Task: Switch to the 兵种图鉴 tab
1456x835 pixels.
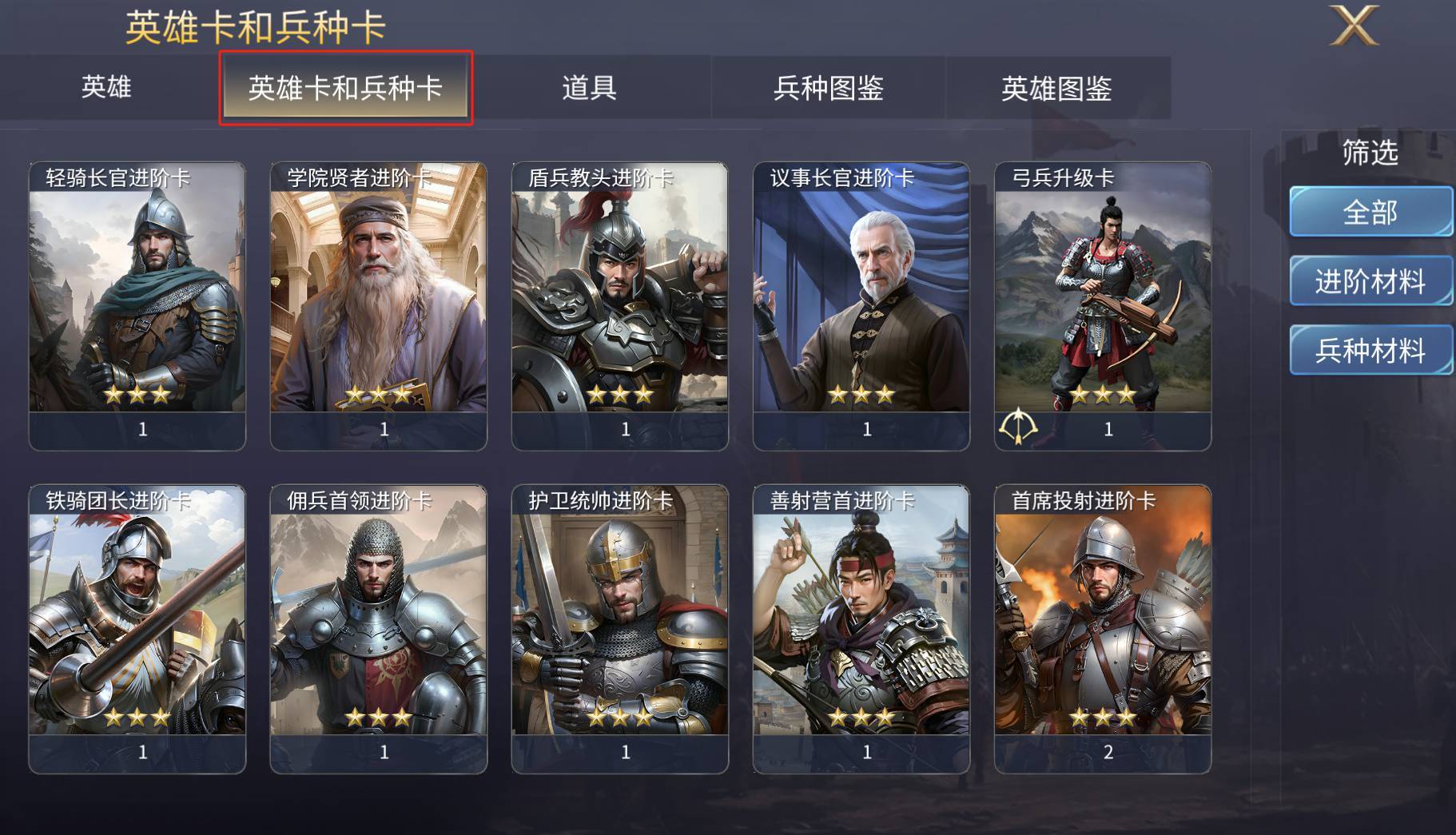Action: tap(828, 88)
